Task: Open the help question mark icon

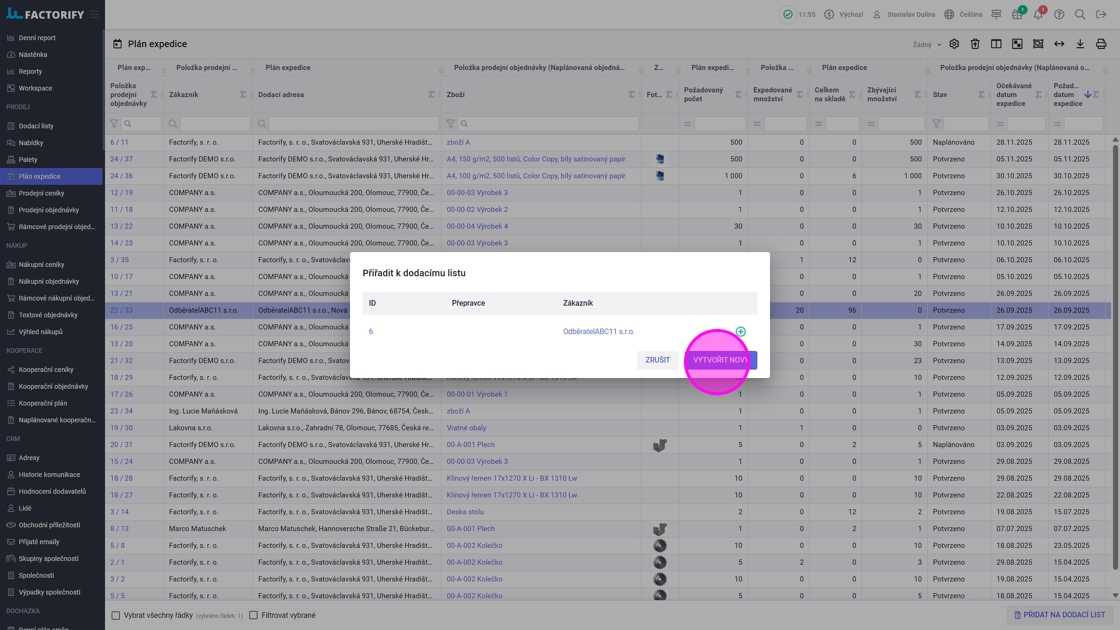Action: [1059, 15]
